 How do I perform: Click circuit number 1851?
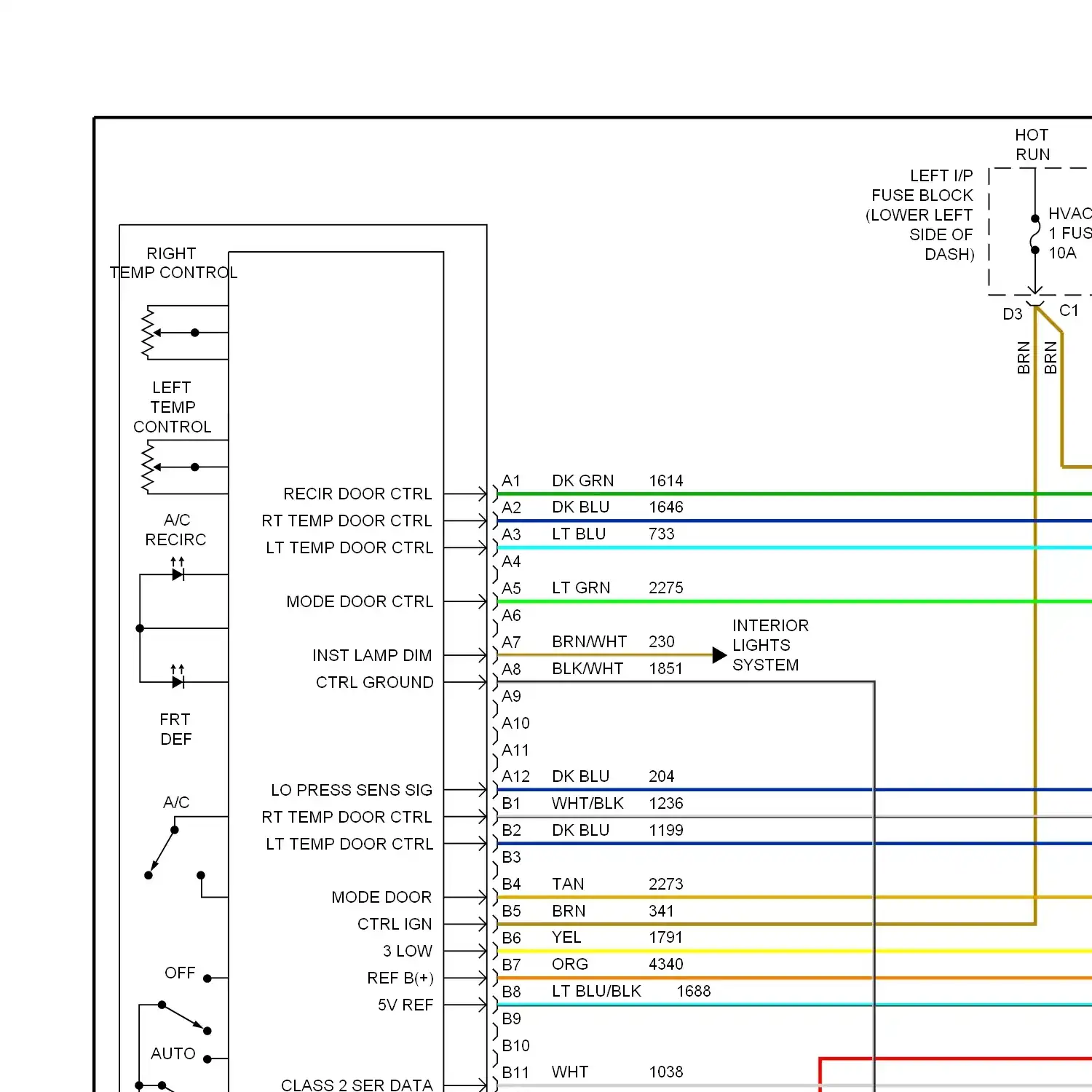coord(666,668)
